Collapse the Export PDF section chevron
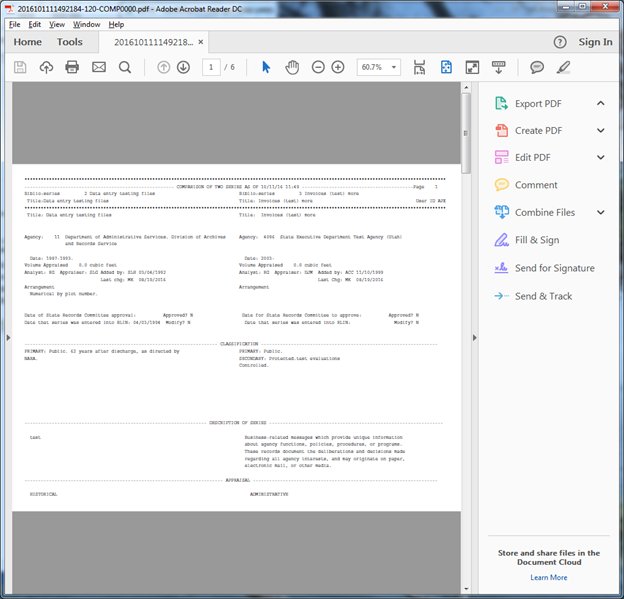 601,103
